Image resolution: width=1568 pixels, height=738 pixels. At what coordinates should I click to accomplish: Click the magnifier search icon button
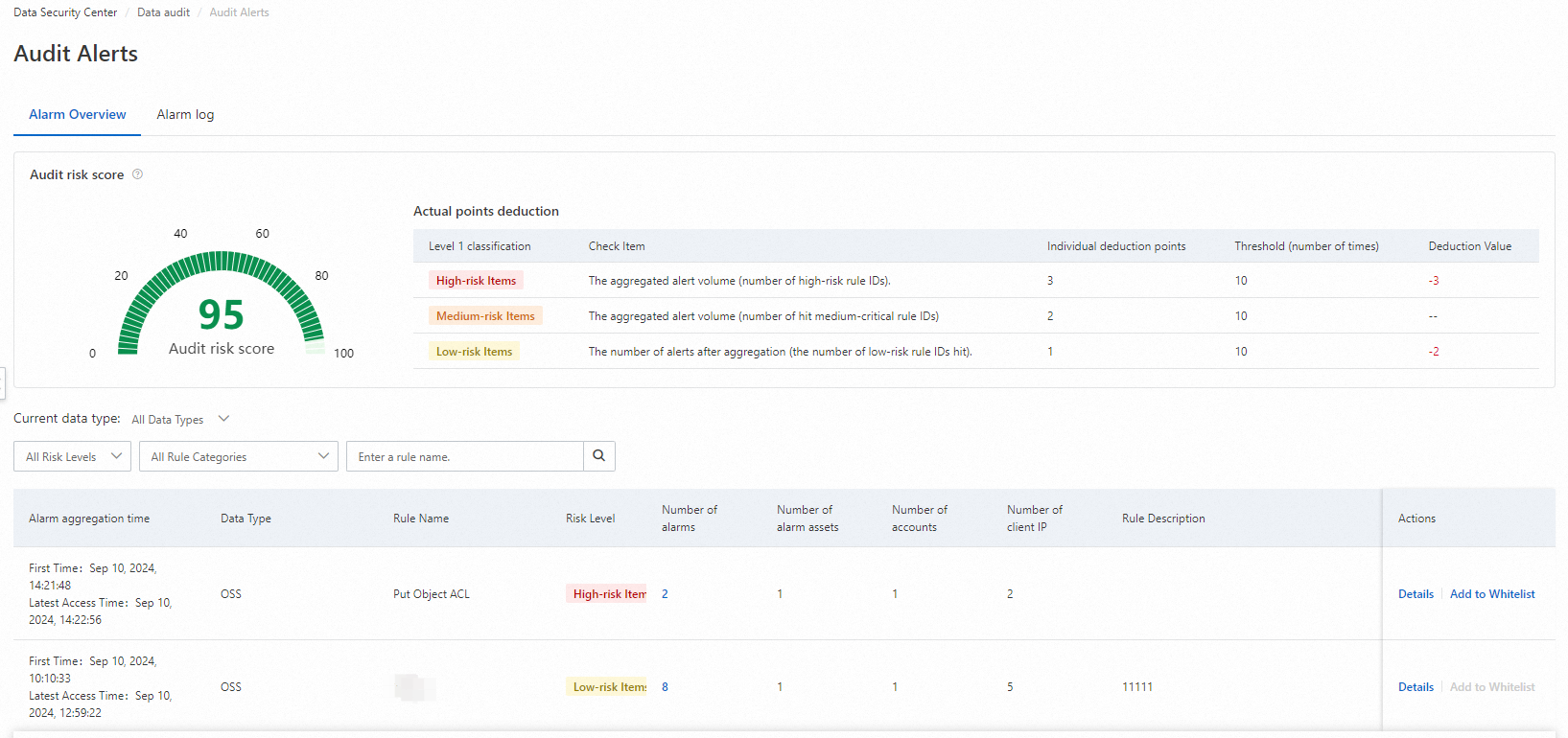click(x=599, y=456)
